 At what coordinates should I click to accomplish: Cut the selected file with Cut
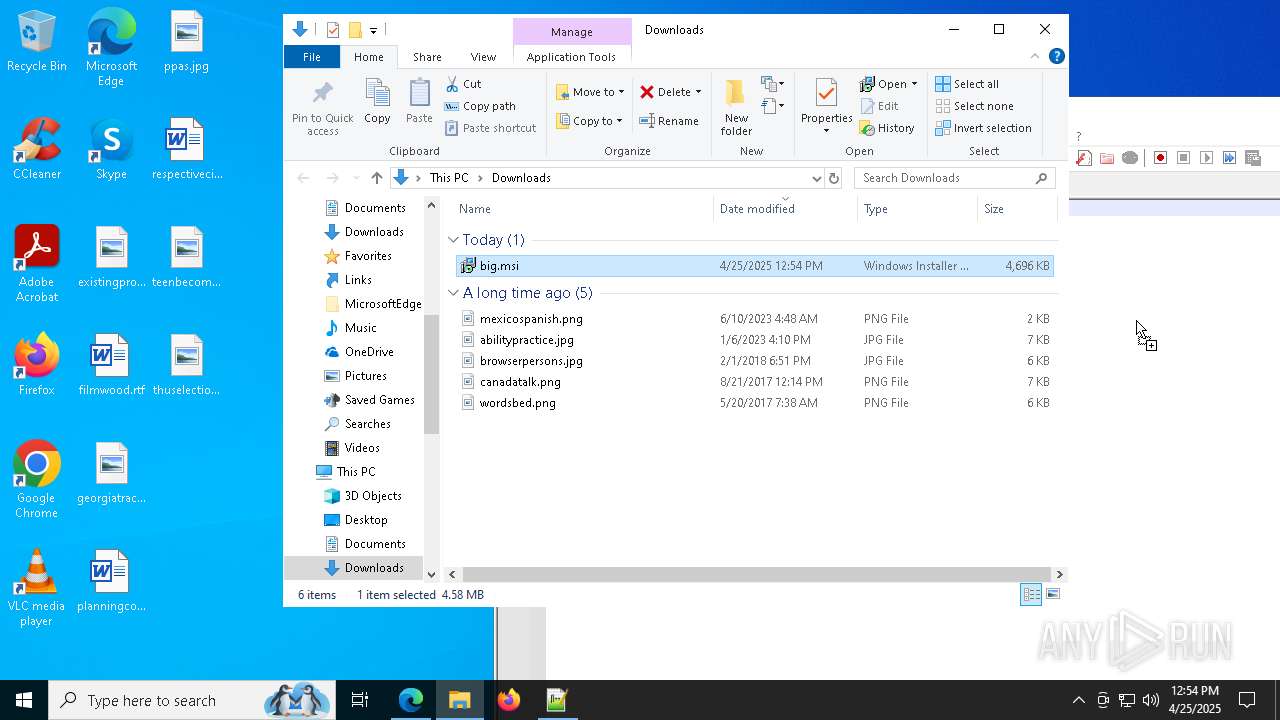[x=463, y=84]
